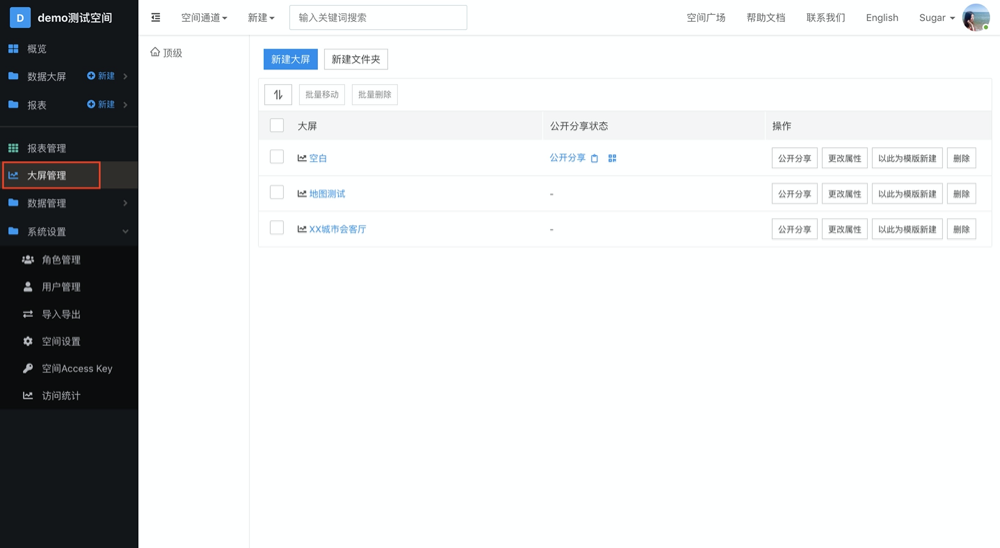The width and height of the screenshot is (1000, 548).
Task: Check the box next to 地图测试
Action: point(277,193)
